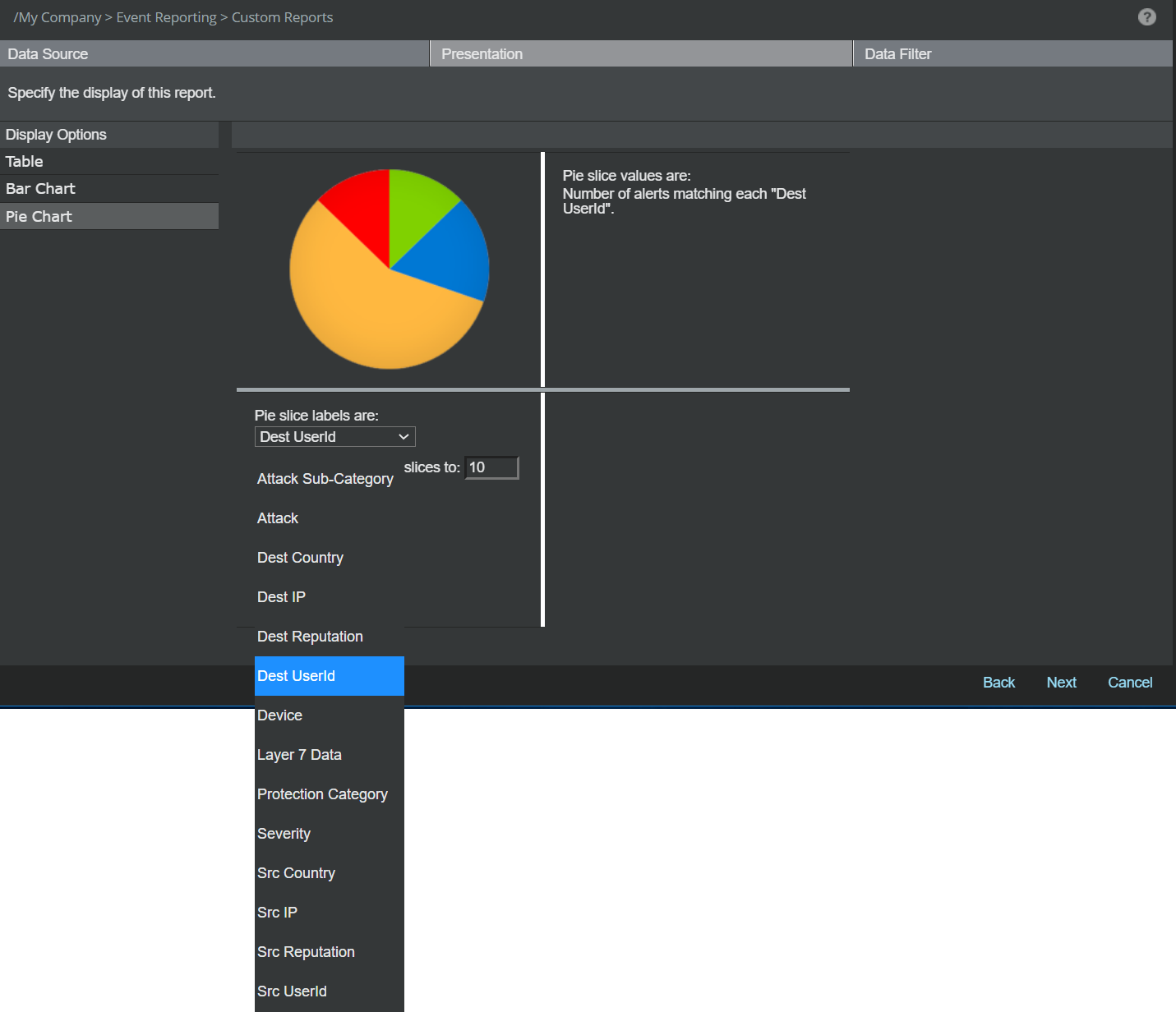Select Attack Sub-Category from the list
This screenshot has width=1176, height=1012.
point(330,479)
